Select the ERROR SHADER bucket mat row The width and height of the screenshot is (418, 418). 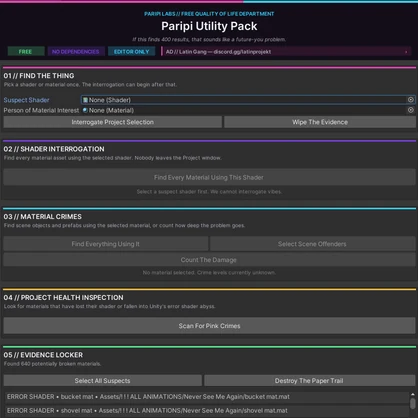(207, 397)
